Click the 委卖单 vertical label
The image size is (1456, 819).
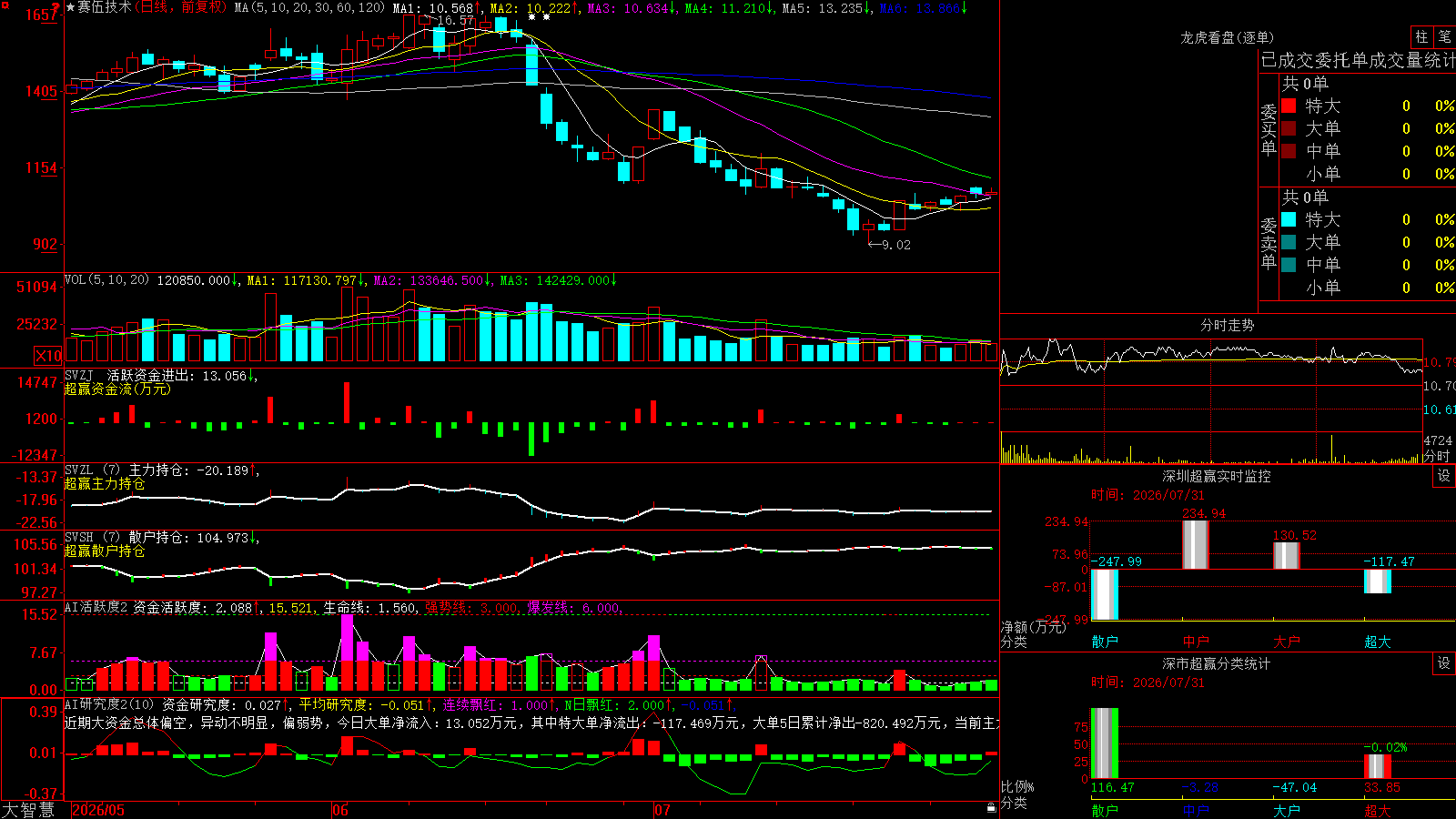[x=1269, y=243]
